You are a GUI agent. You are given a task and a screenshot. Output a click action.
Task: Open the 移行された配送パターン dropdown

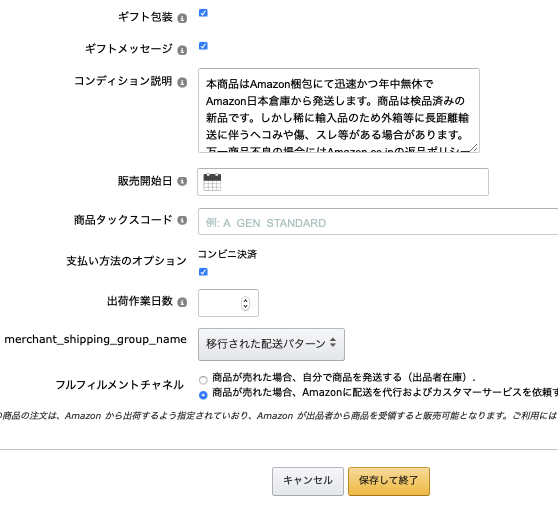click(x=271, y=344)
